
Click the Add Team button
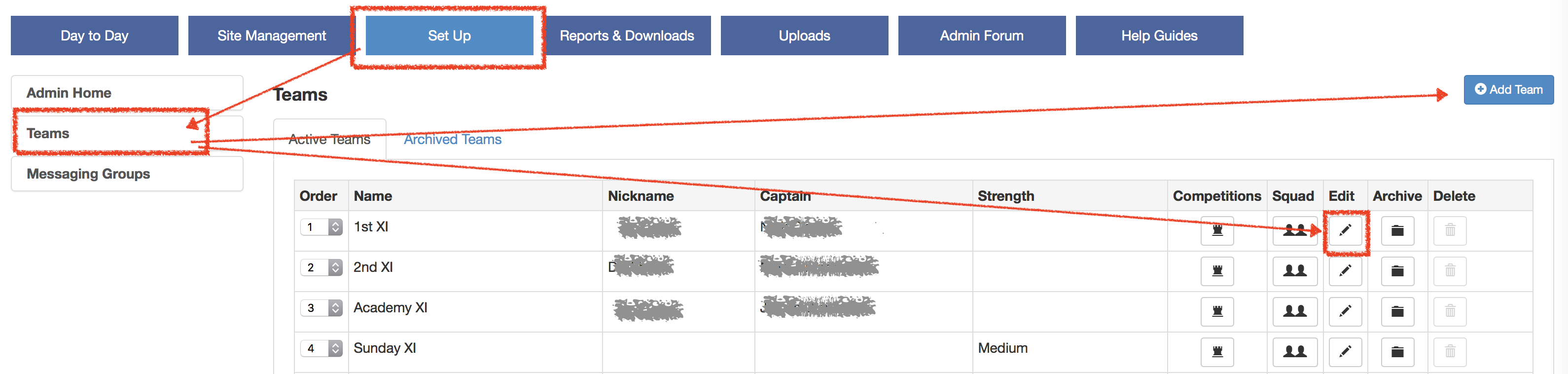(x=1508, y=89)
